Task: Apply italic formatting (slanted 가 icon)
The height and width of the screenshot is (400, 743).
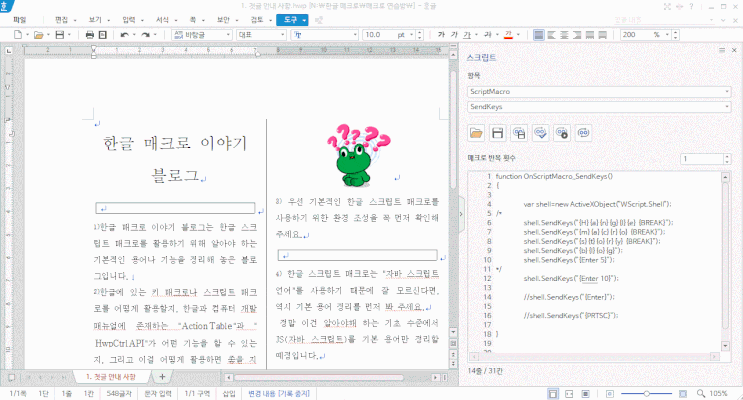Action: 454,35
